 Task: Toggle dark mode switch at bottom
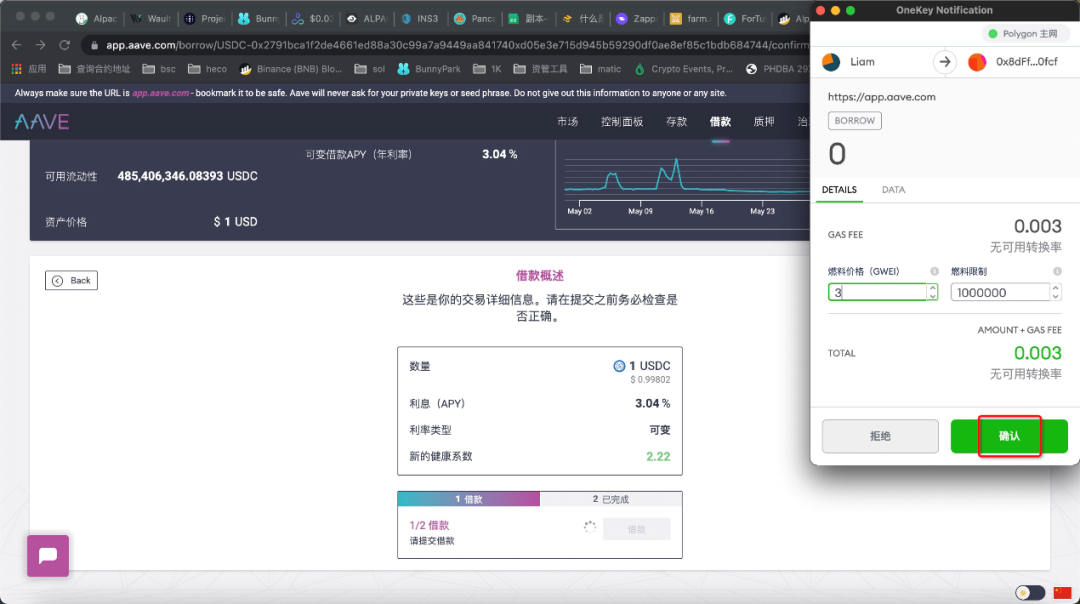click(x=1030, y=592)
